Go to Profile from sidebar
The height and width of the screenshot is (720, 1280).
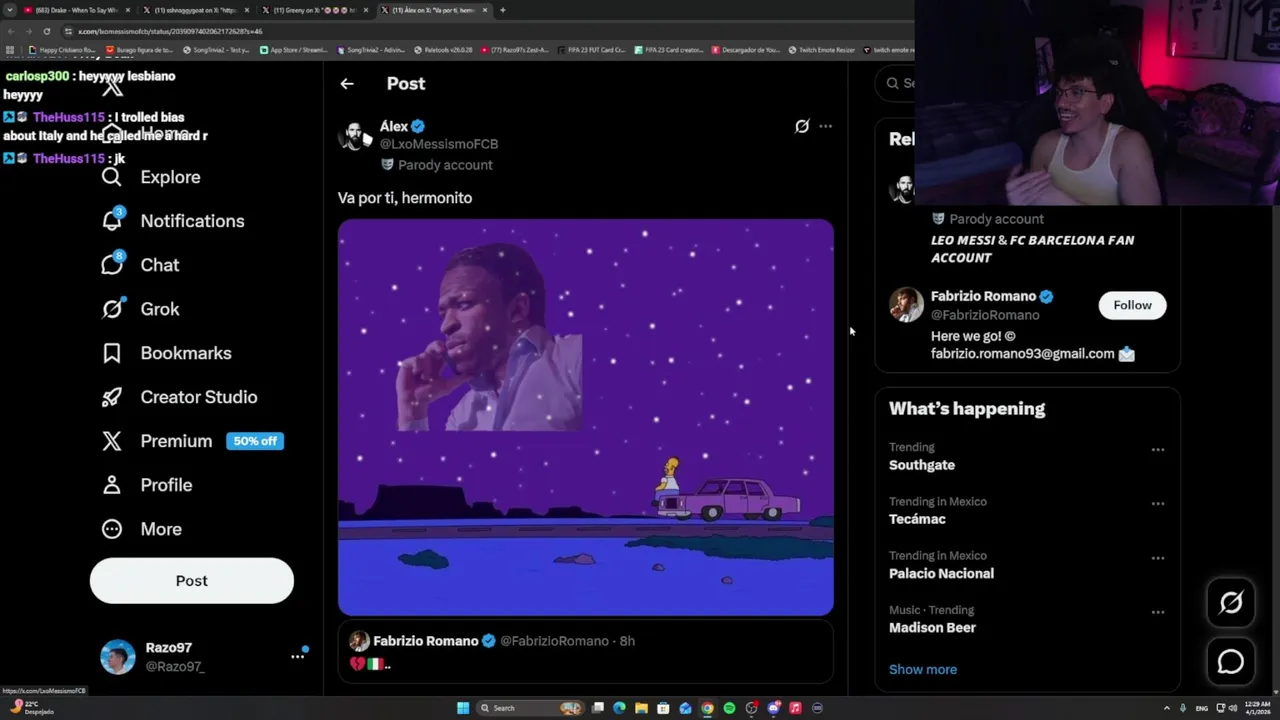click(x=146, y=485)
